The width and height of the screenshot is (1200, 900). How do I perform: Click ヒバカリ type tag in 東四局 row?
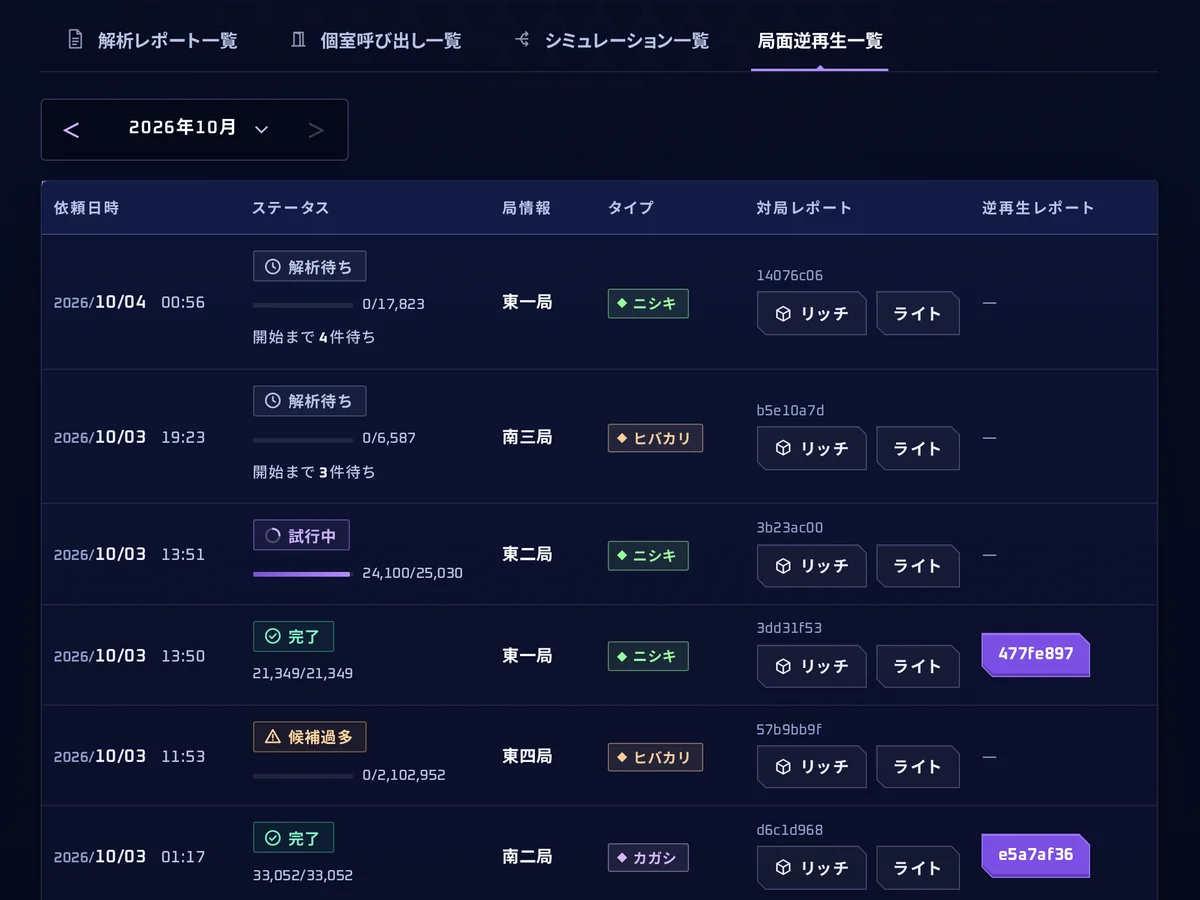tap(655, 757)
